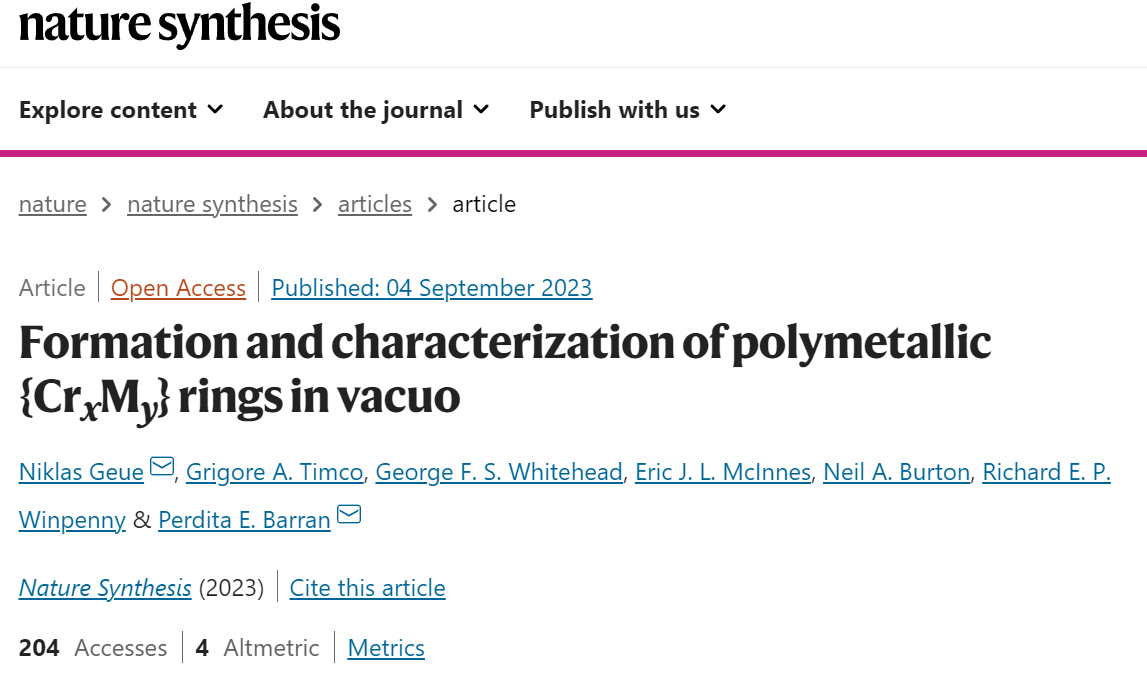This screenshot has width=1147, height=683.
Task: Click the email envelope icon beside Perdita E. Barran
Action: coord(349,515)
